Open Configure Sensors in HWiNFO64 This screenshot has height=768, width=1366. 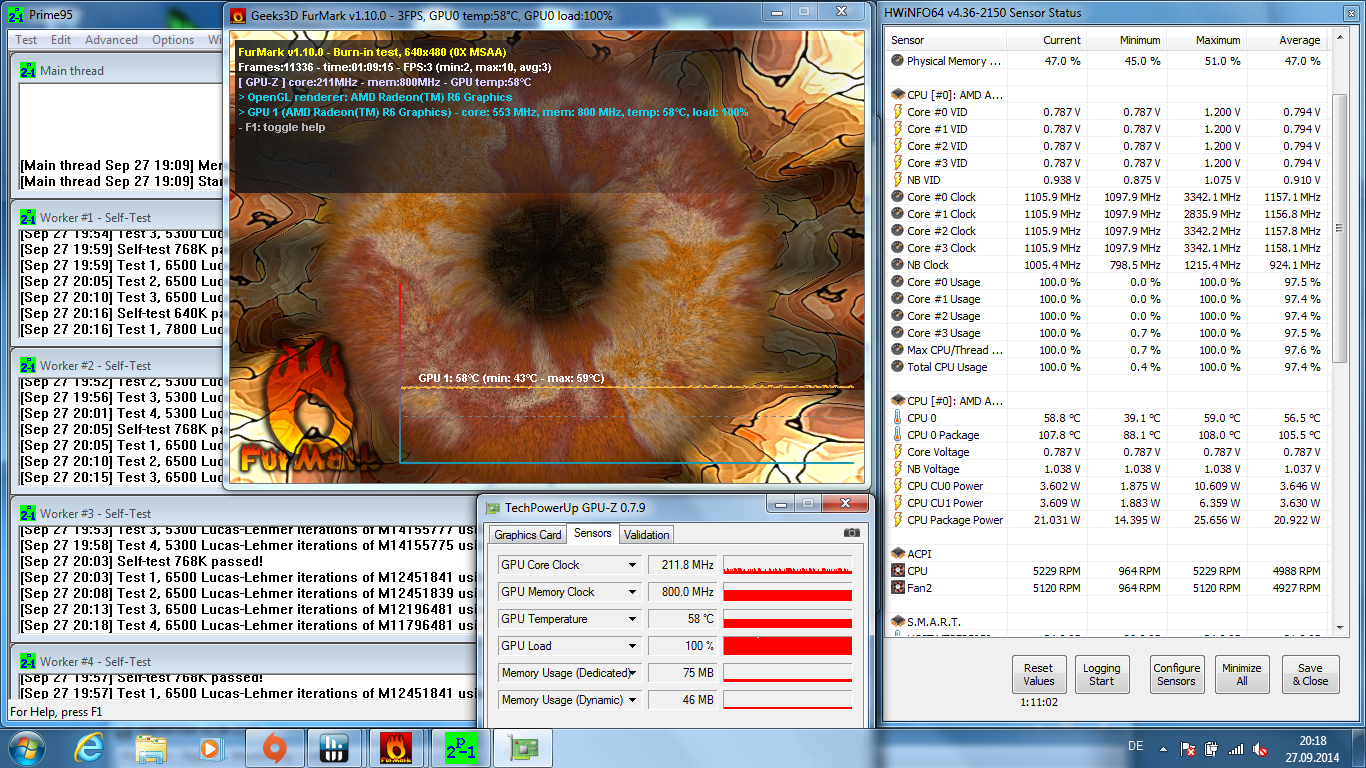point(1176,674)
